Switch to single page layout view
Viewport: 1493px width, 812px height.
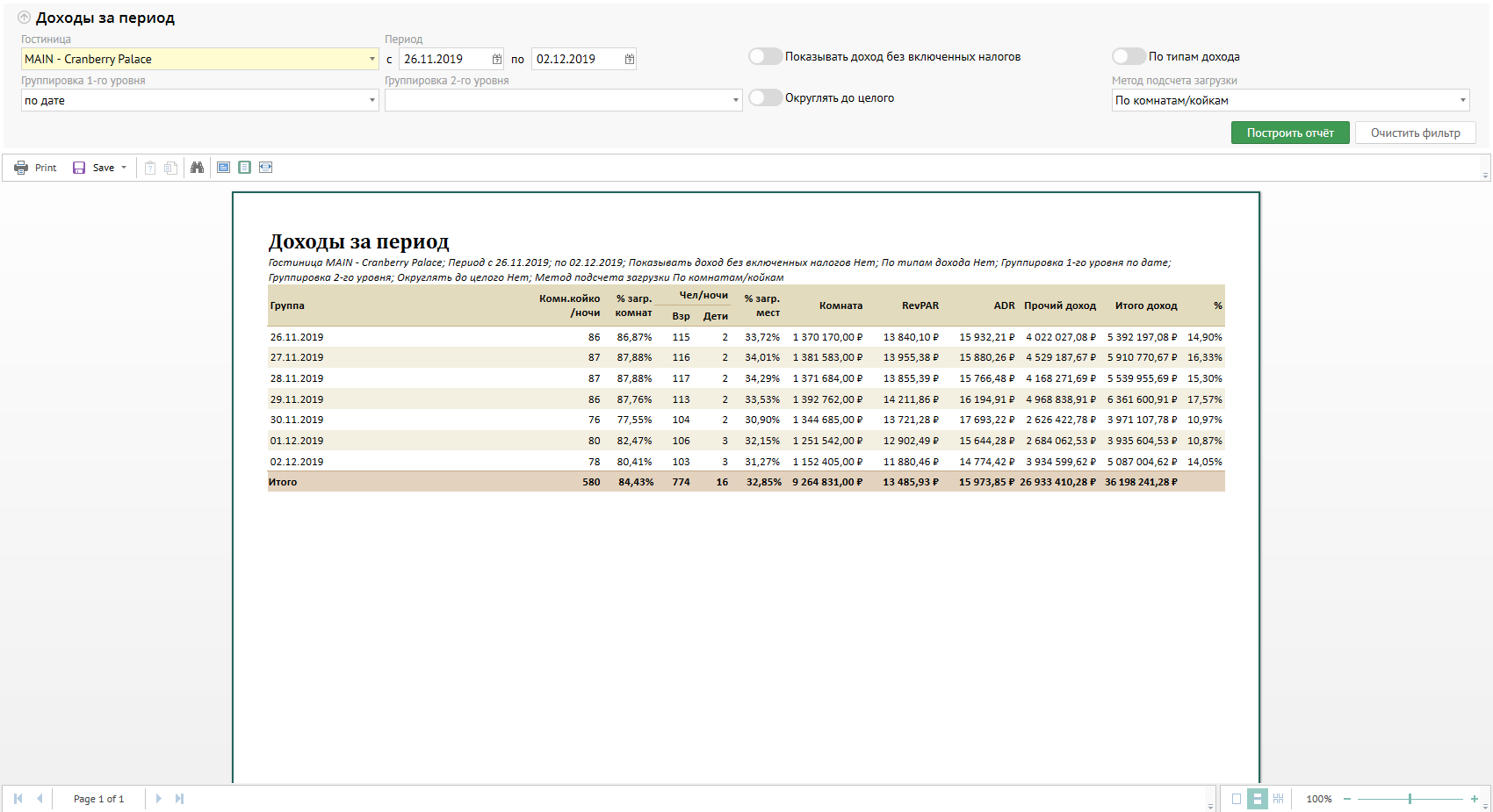(1237, 799)
